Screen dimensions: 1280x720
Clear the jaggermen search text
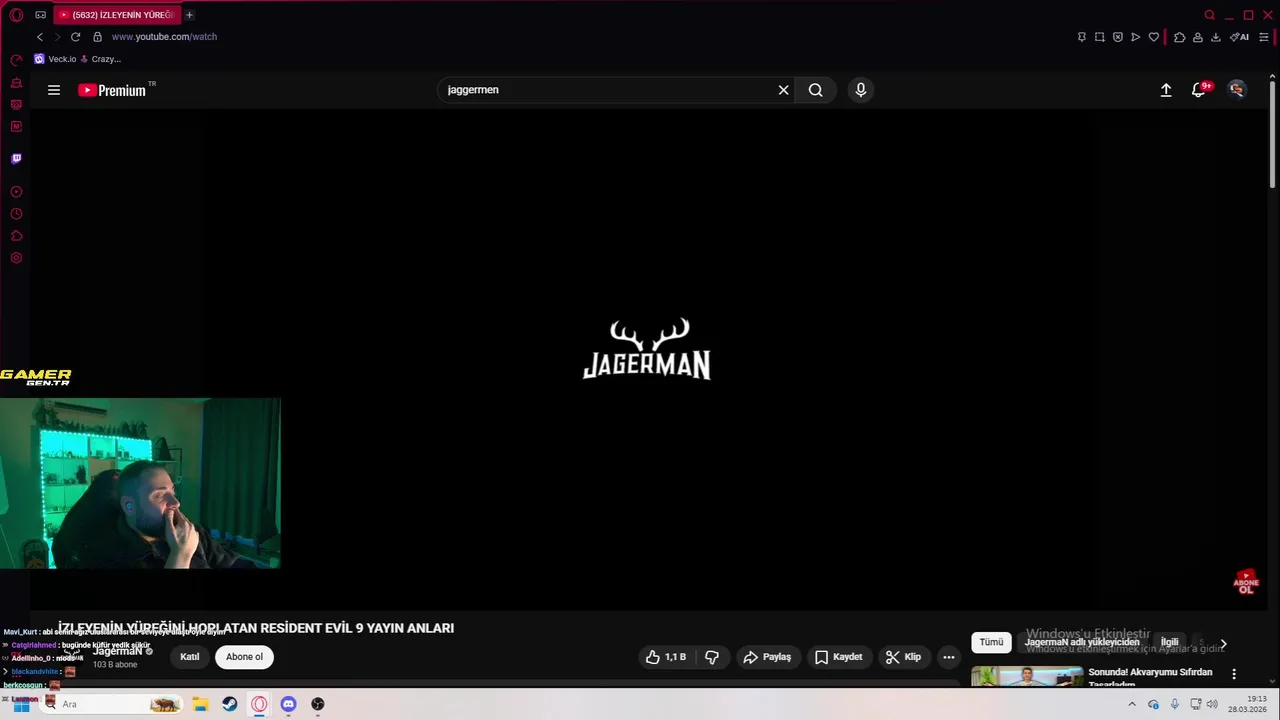pyautogui.click(x=783, y=90)
